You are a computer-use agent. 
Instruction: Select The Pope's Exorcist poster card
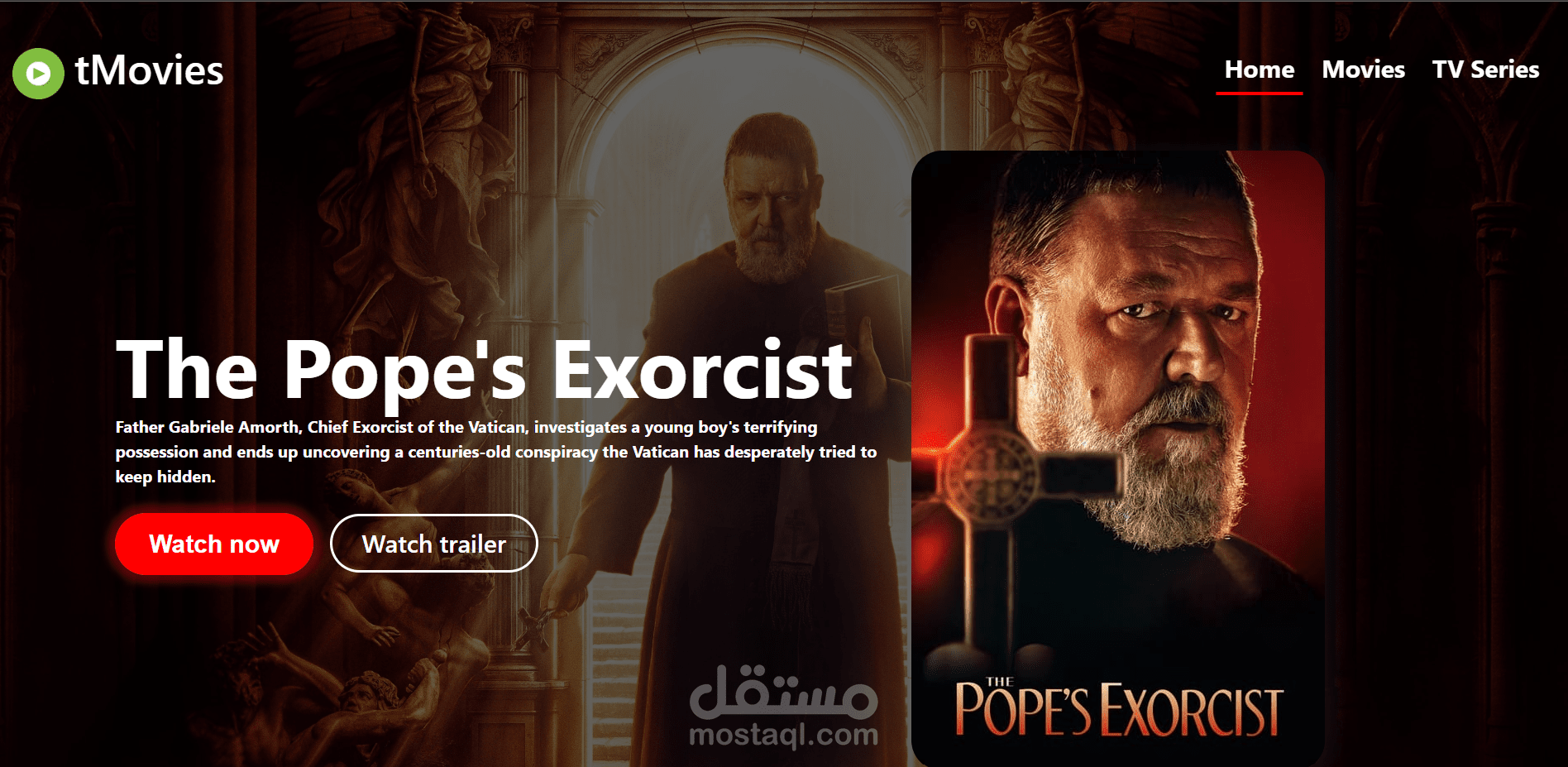[x=1118, y=458]
